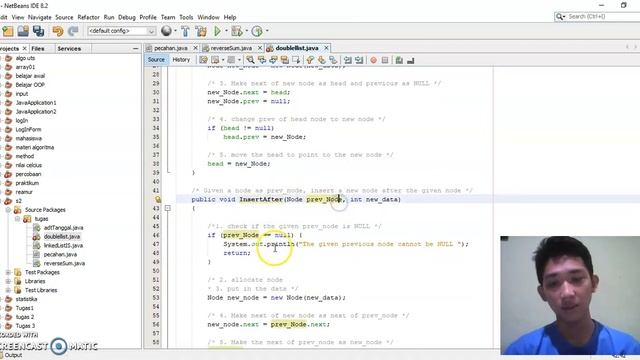Click the Uncomment icon in editor toolbar
Screen dimensions: 640x360
tap(411, 60)
